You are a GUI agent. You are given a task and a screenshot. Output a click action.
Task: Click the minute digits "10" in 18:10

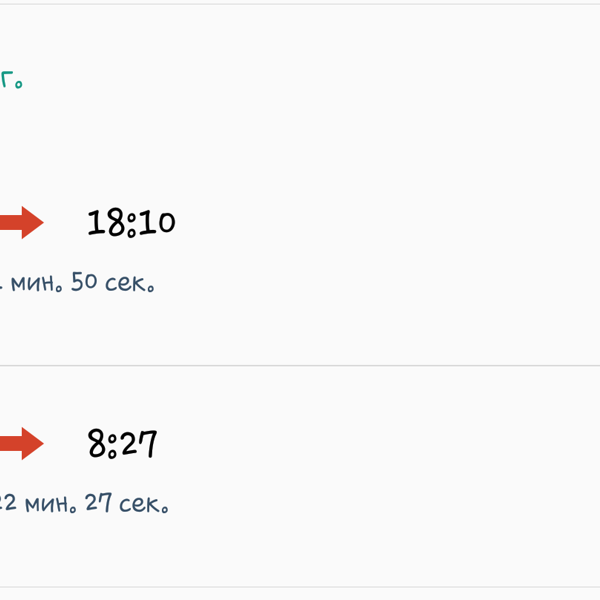pos(157,222)
